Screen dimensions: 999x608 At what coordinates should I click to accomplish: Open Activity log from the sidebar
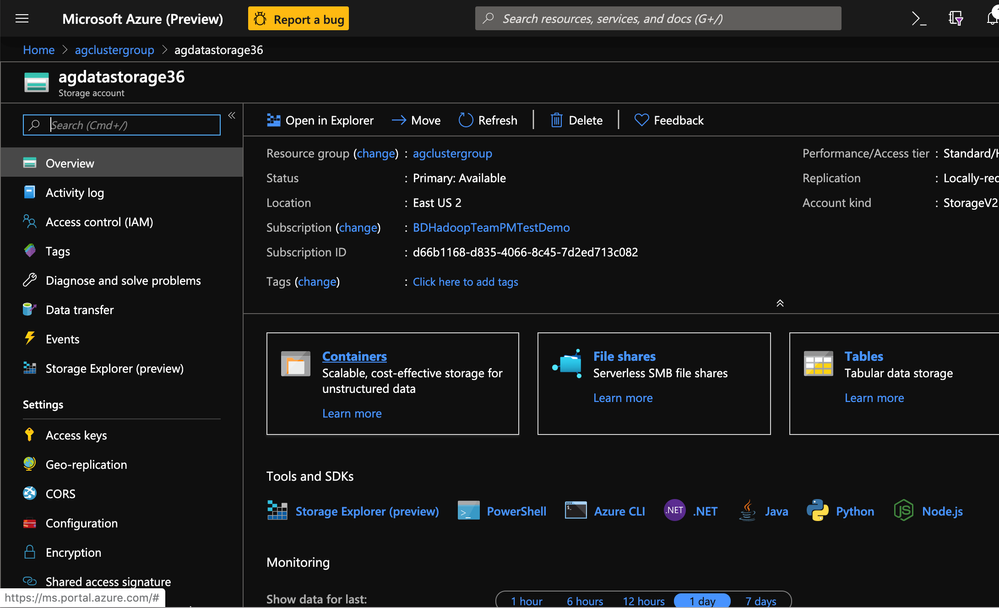tap(74, 193)
